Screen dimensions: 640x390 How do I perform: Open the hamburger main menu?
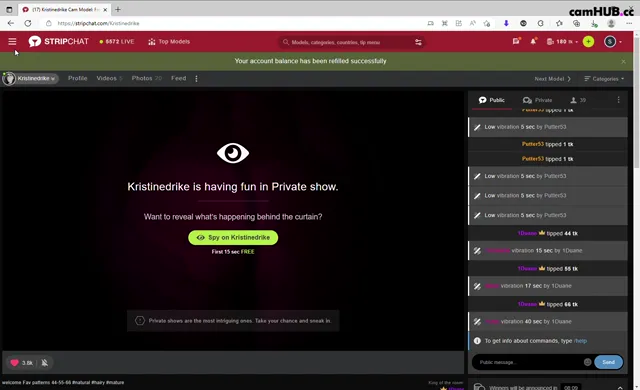click(12, 42)
